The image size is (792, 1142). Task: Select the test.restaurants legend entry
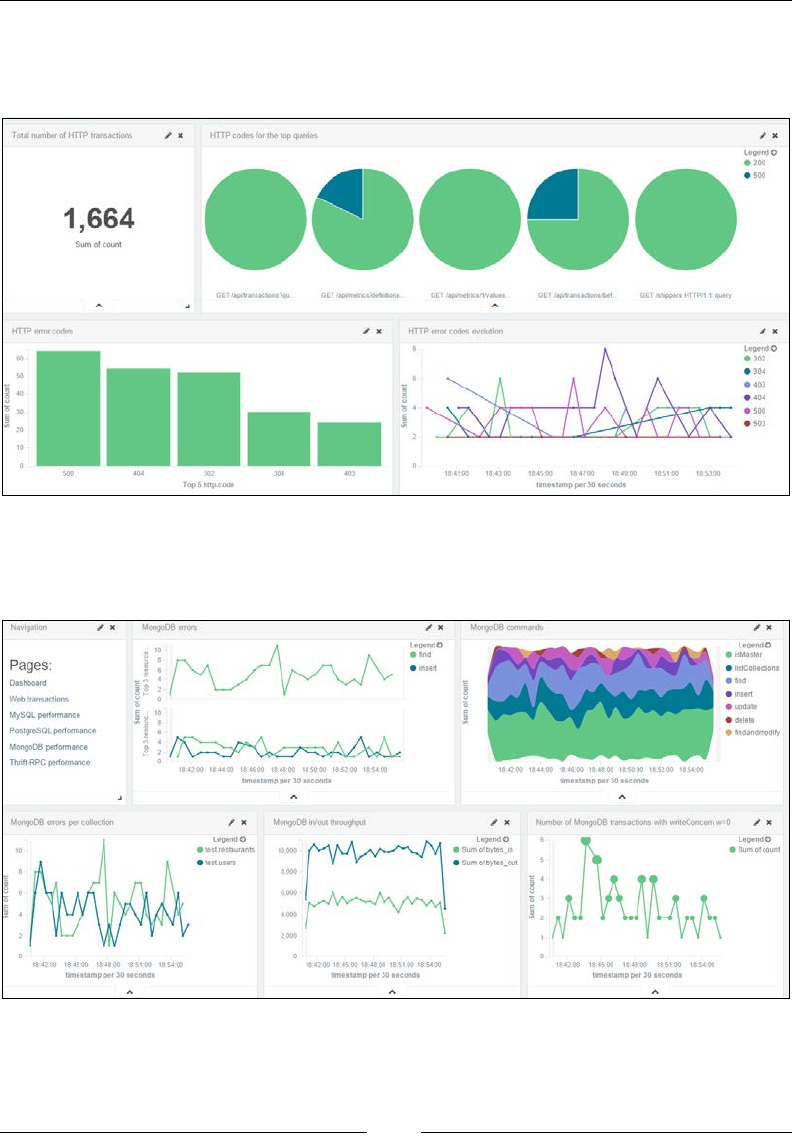(225, 850)
